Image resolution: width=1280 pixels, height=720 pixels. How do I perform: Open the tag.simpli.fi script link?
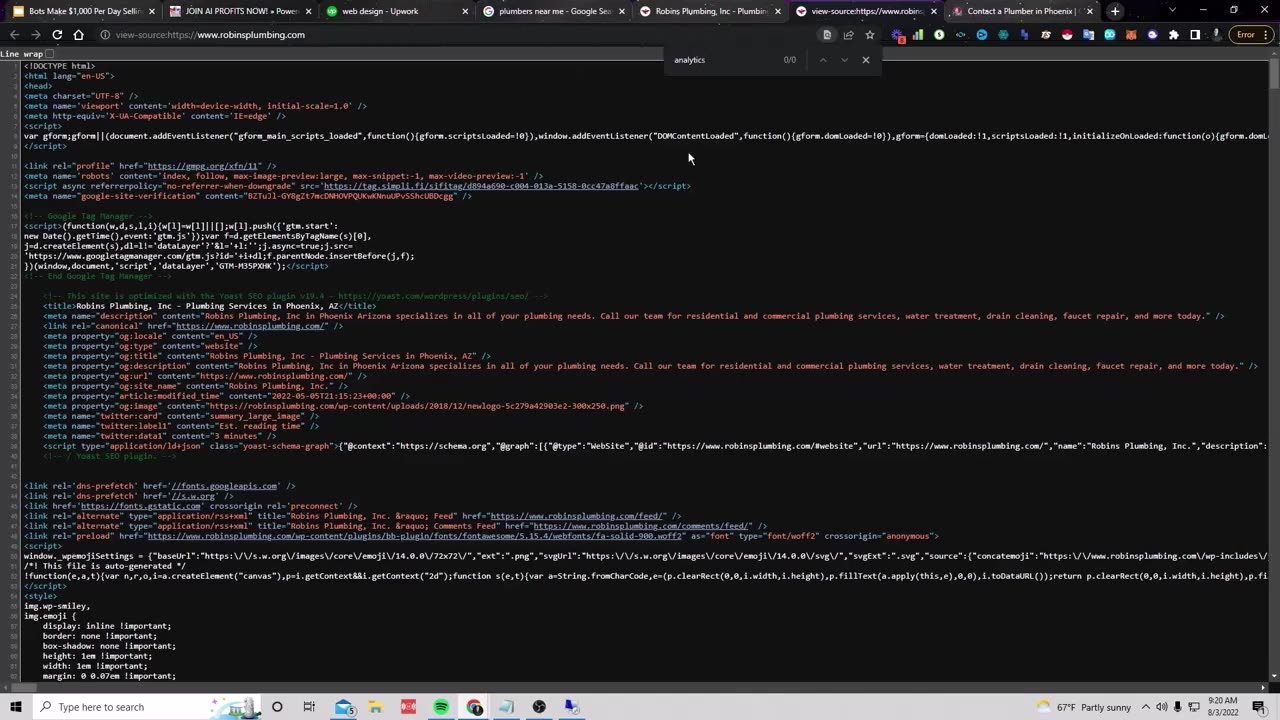[x=481, y=186]
